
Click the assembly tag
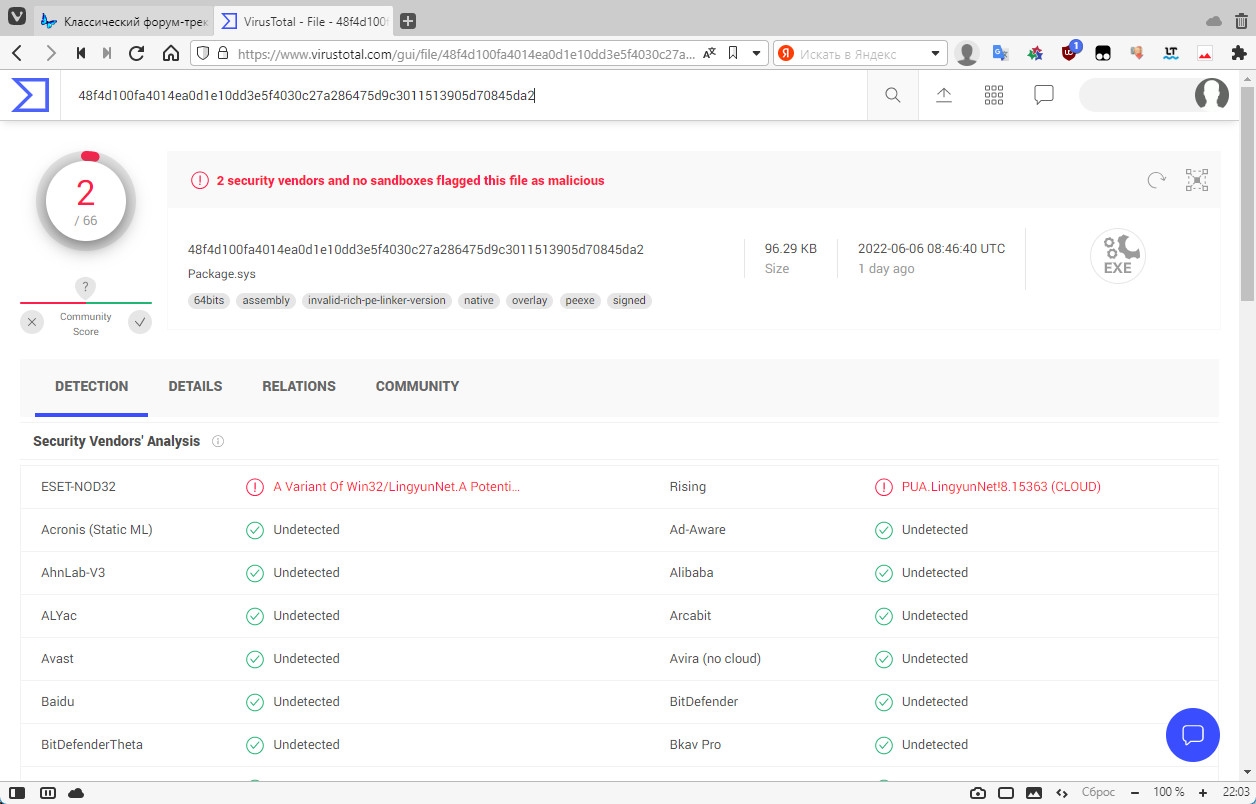pos(266,300)
